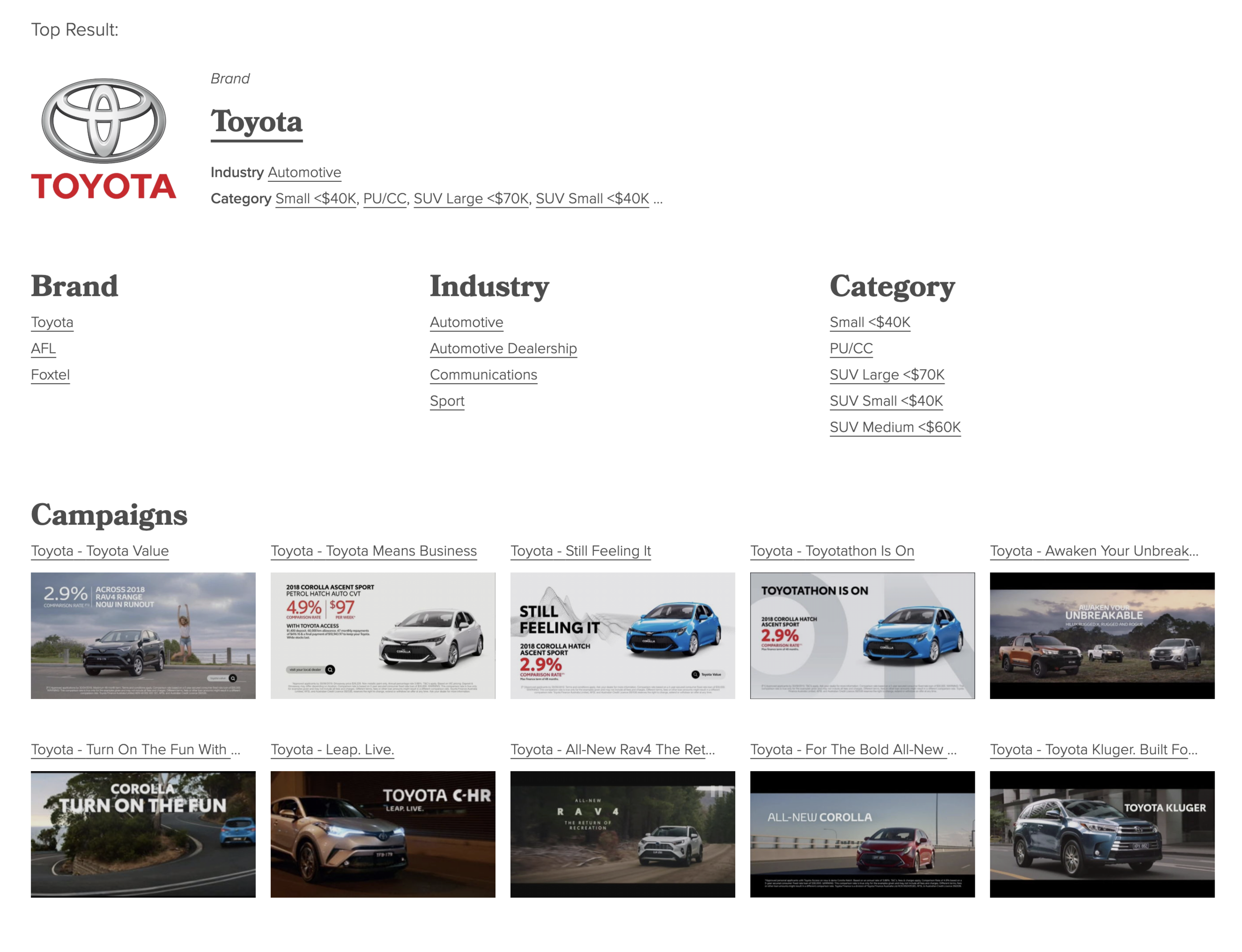The height and width of the screenshot is (952, 1242).
Task: Click the Still Feeling It blue Corolla thumbnail
Action: [622, 635]
